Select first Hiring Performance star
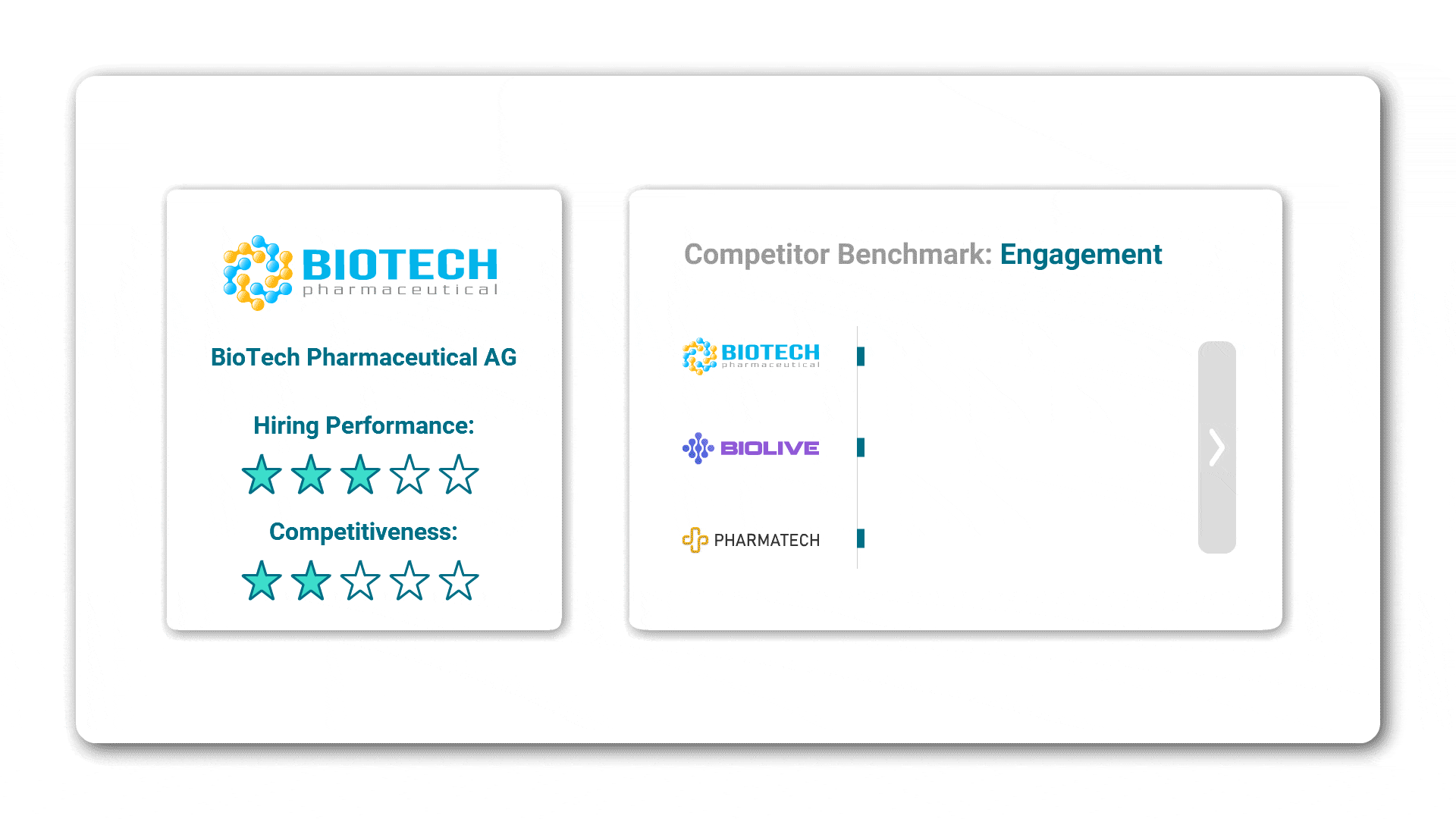 (262, 475)
